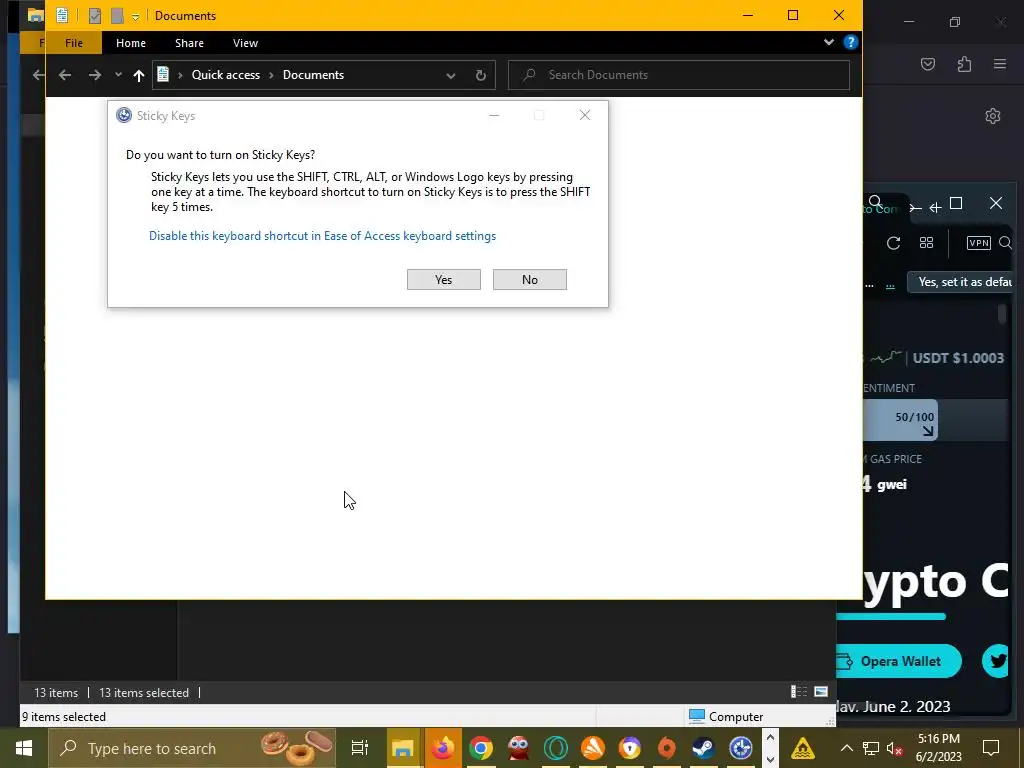Switch to large icons view in status bar

pyautogui.click(x=821, y=692)
